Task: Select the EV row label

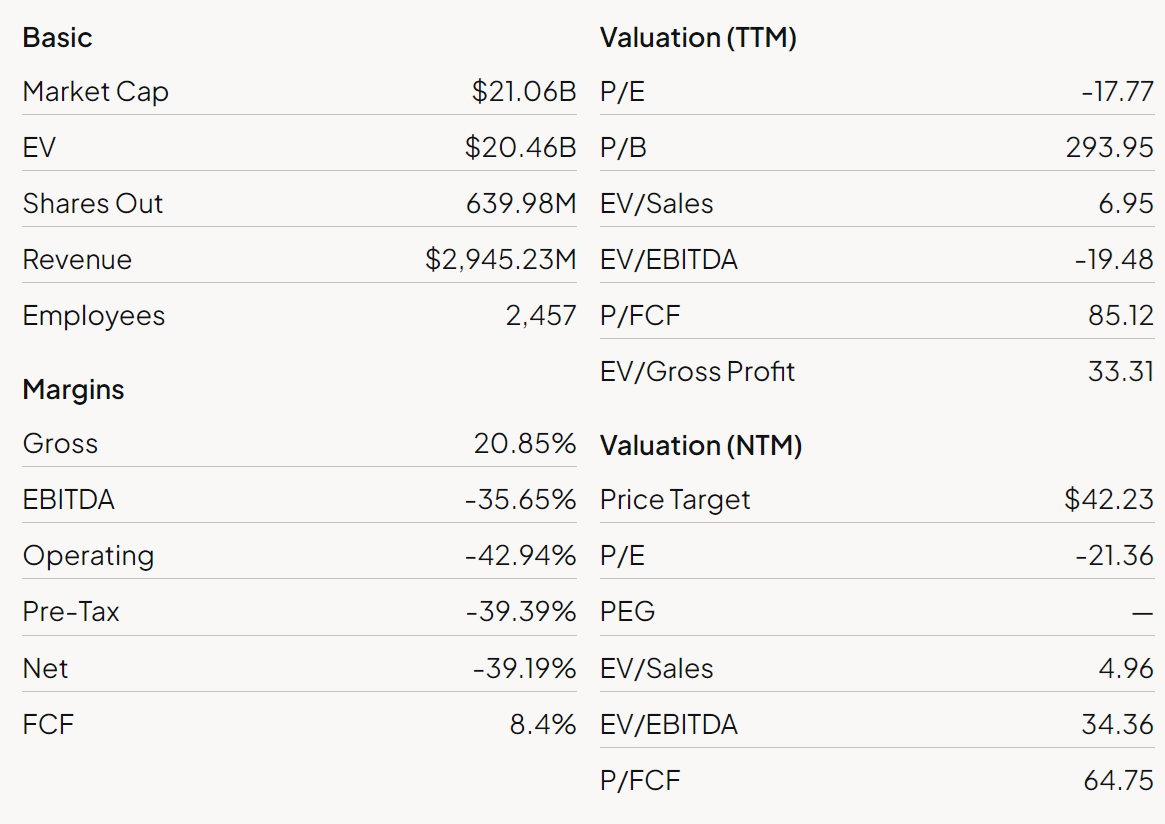Action: tap(39, 148)
